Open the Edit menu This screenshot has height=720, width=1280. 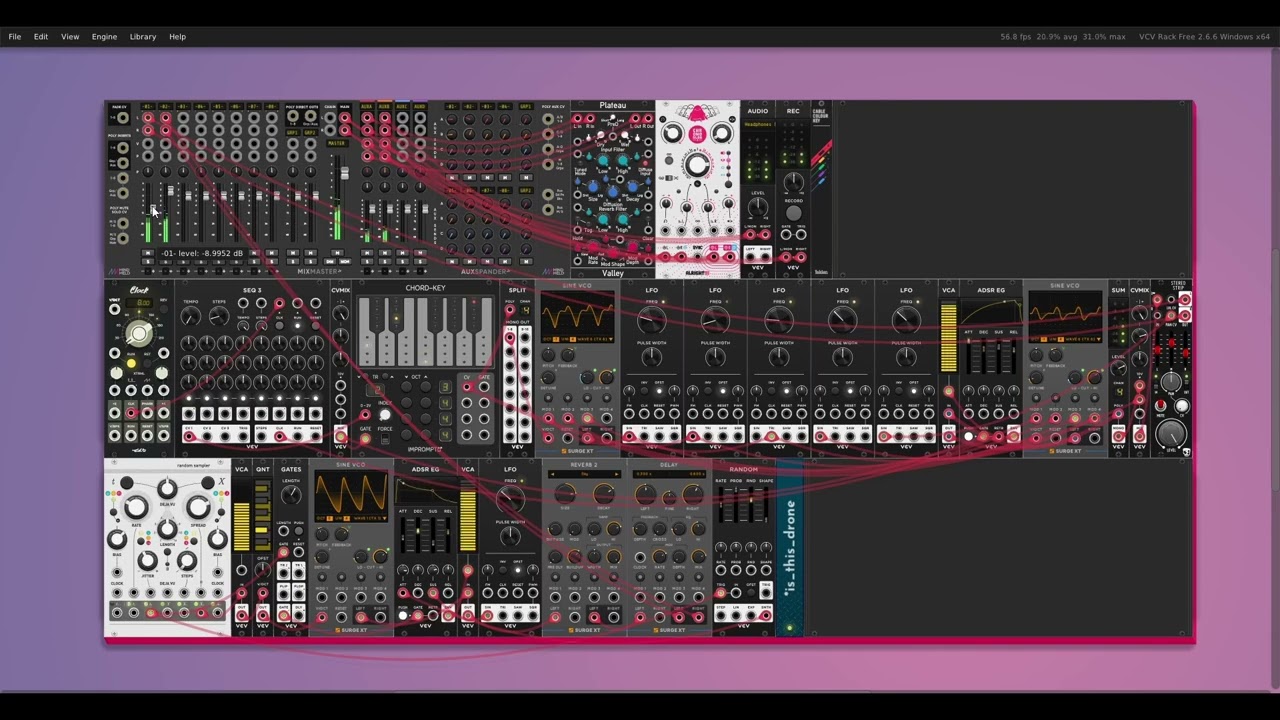click(41, 36)
